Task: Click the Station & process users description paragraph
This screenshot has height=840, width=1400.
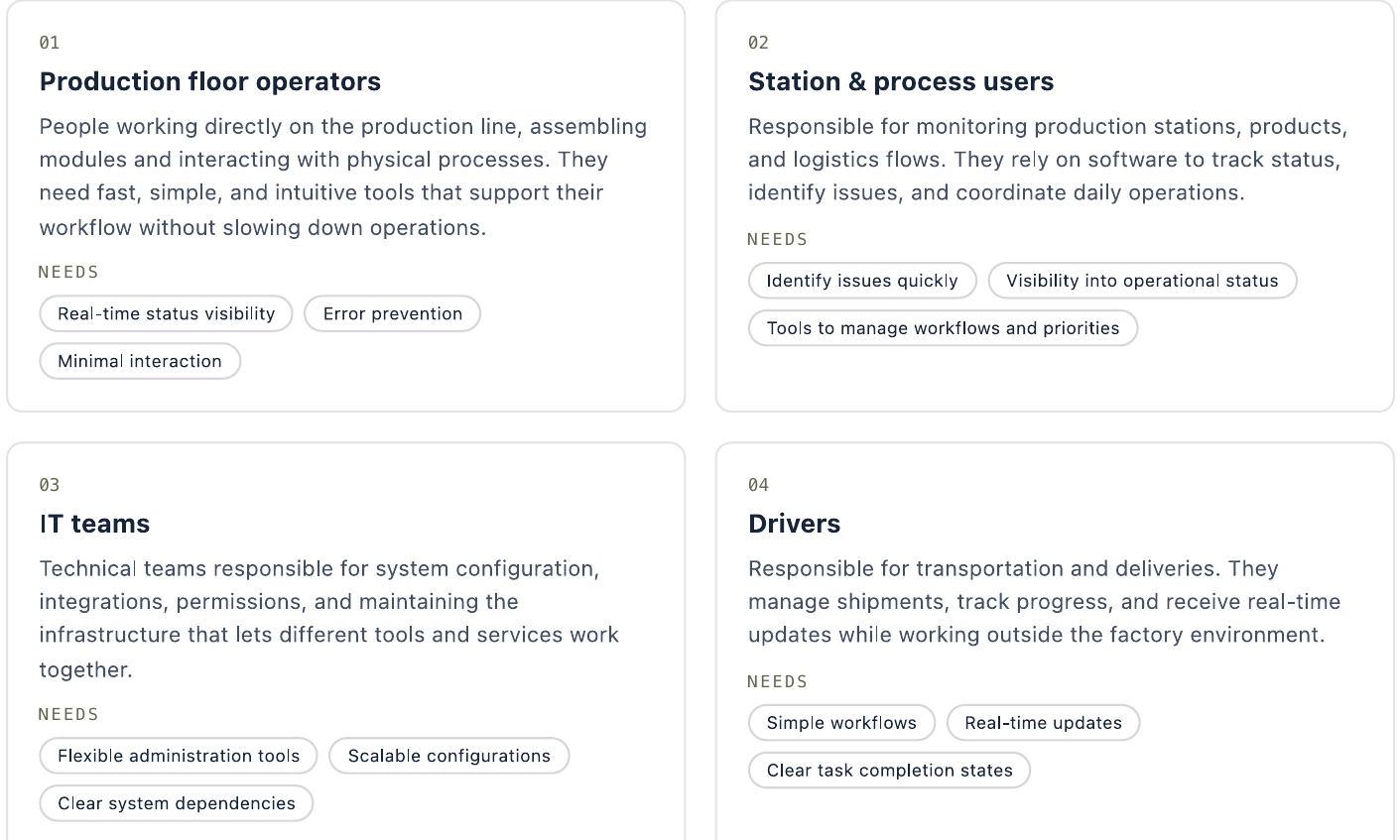Action: pos(1048,160)
